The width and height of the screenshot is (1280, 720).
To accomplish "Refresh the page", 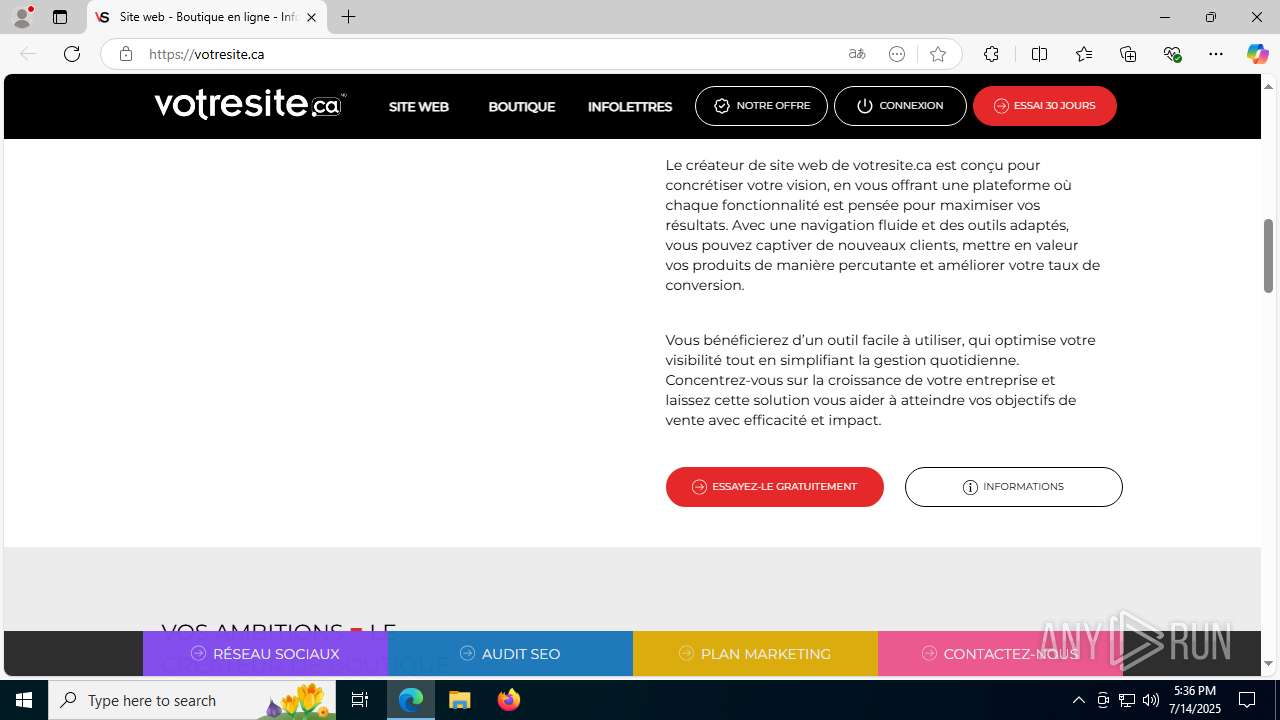I will click(72, 54).
